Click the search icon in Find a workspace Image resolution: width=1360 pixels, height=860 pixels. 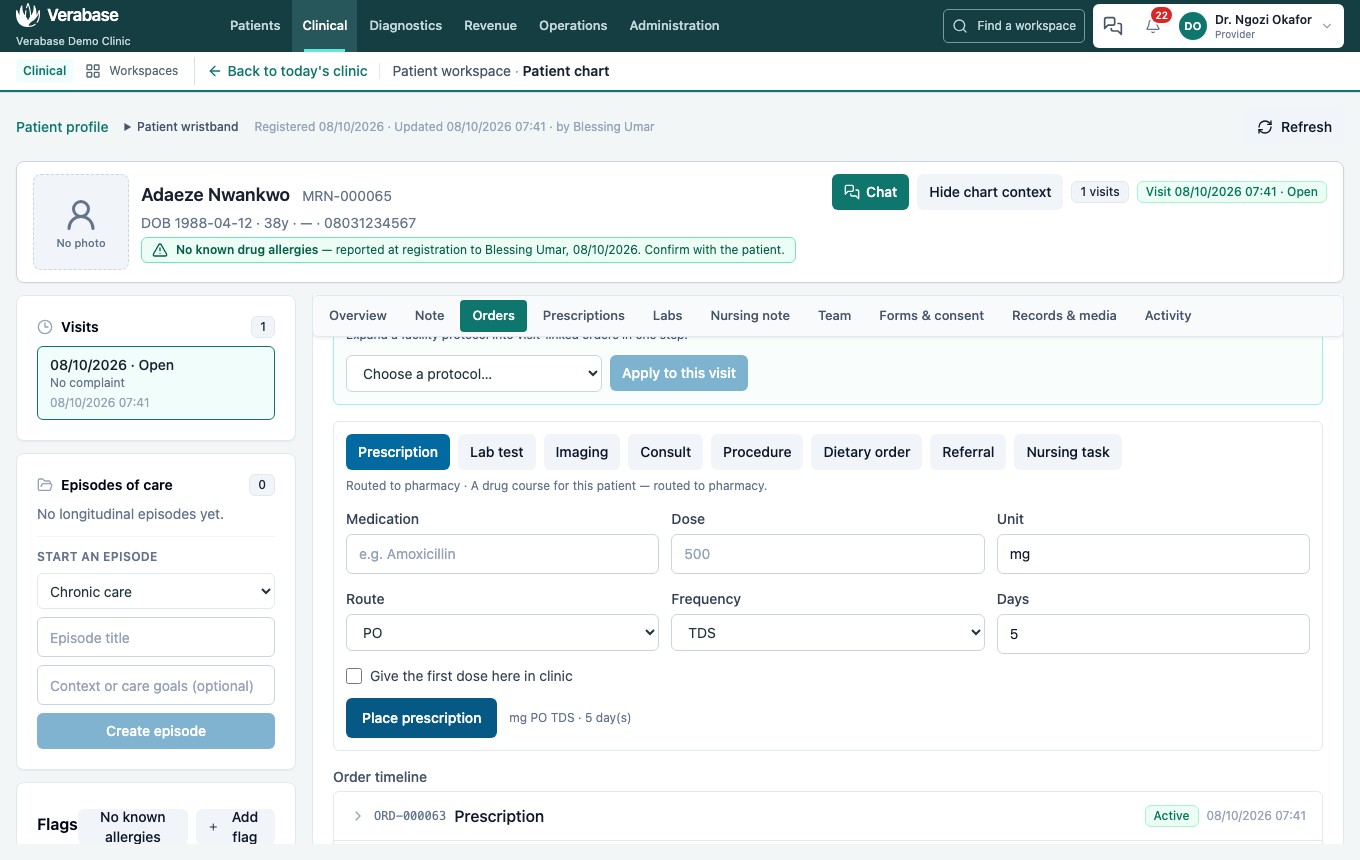[960, 26]
